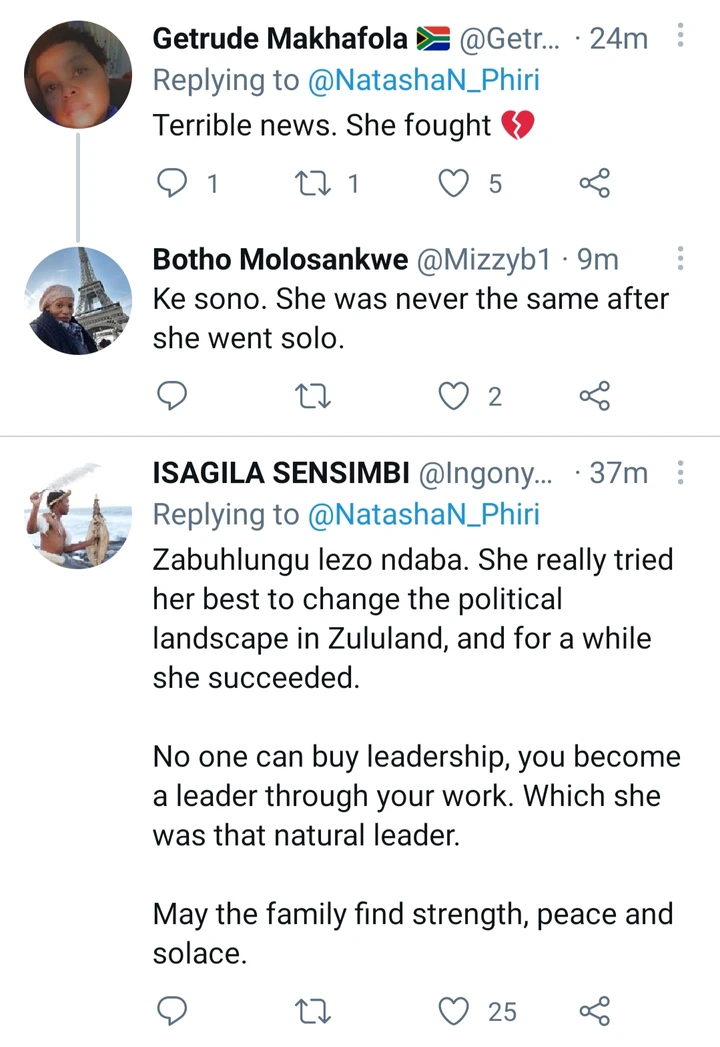This screenshot has height=1047, width=720.
Task: Reply to ISAGILA SENSIMBI's tweet
Action: click(172, 1011)
